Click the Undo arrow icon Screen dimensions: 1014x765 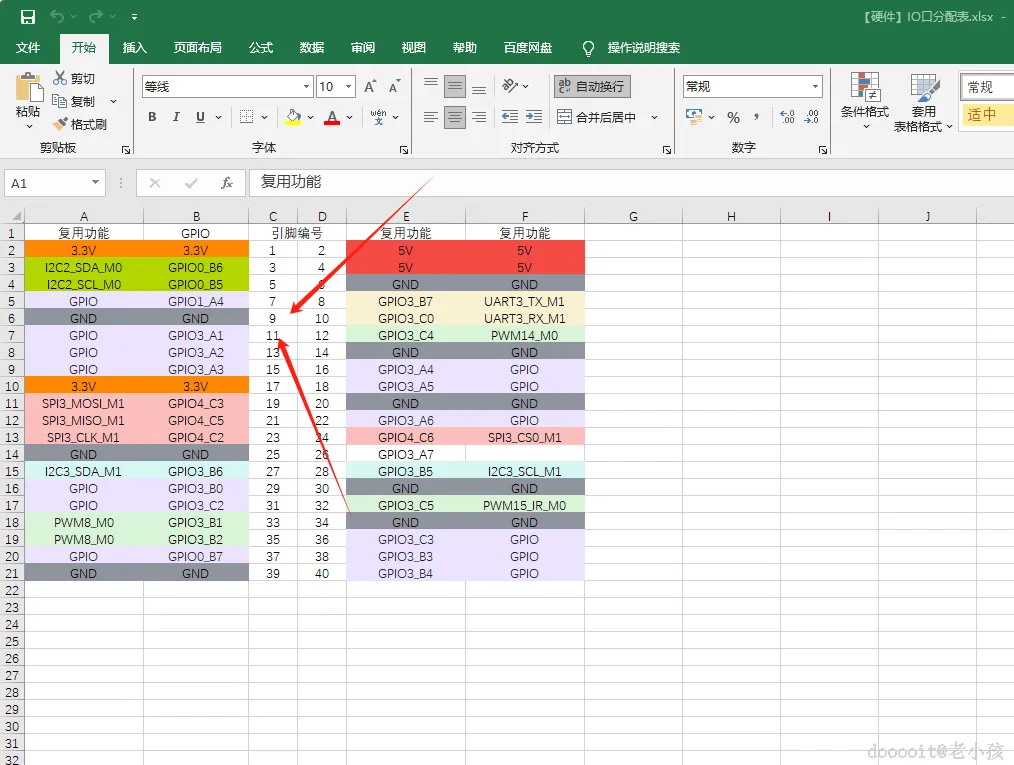click(x=58, y=16)
